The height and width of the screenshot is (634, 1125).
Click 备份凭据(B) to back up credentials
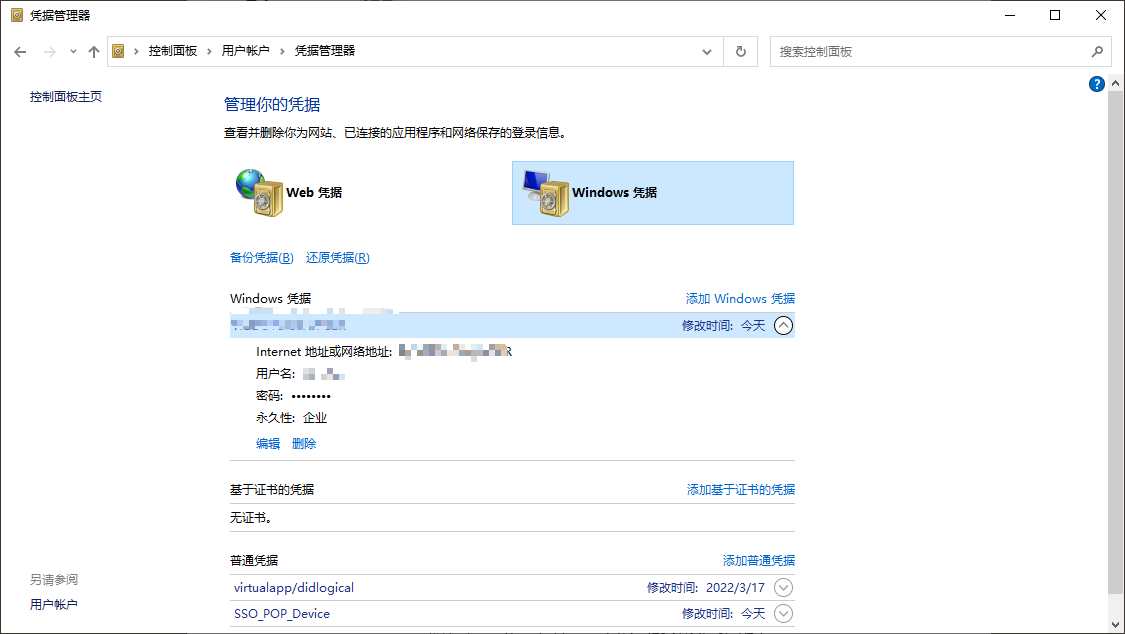tap(261, 257)
